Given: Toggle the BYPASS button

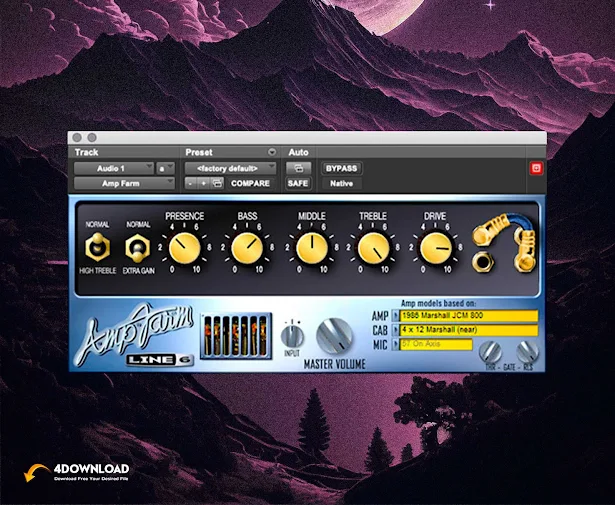Looking at the screenshot, I should click(x=342, y=169).
